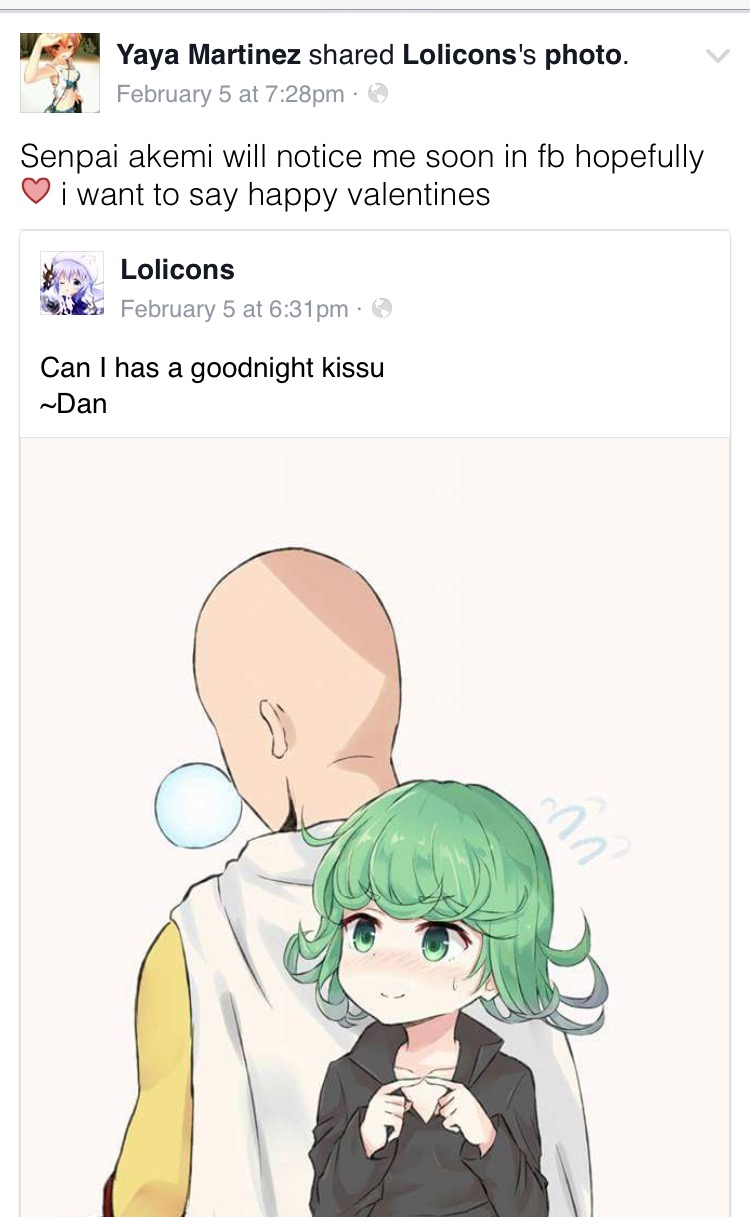
Task: Tap the red heart emoji in post
Action: coord(36,191)
